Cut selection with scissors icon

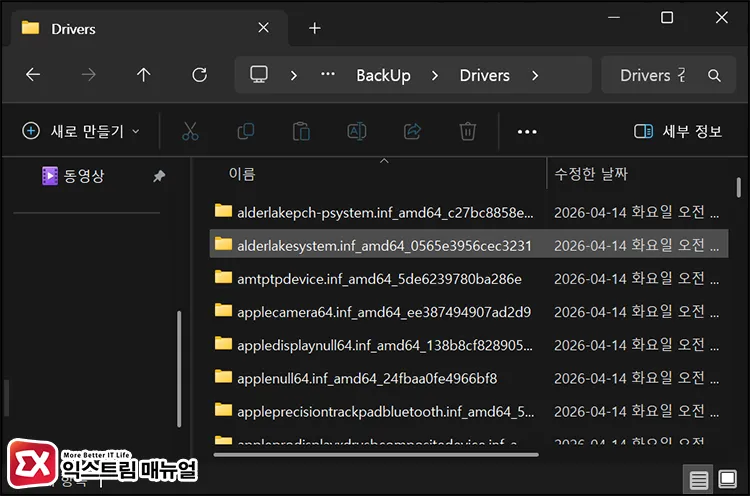190,131
